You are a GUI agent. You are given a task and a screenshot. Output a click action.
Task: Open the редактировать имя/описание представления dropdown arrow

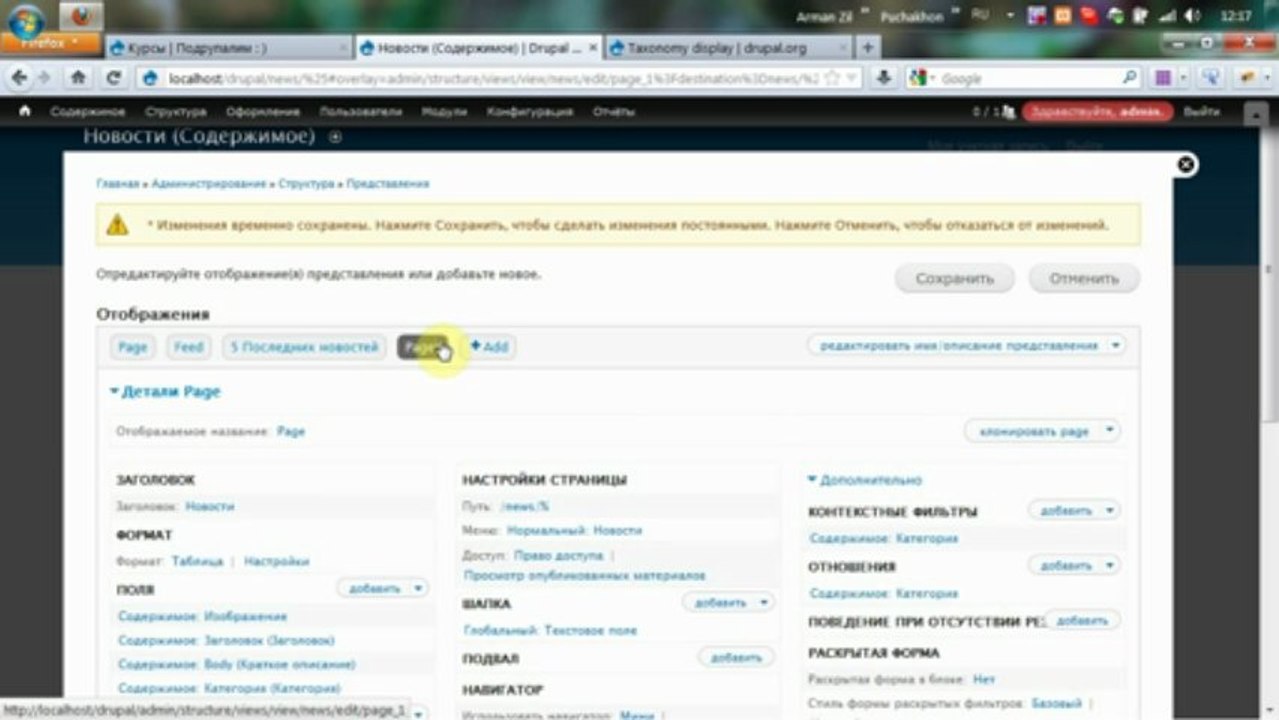pyautogui.click(x=1116, y=345)
